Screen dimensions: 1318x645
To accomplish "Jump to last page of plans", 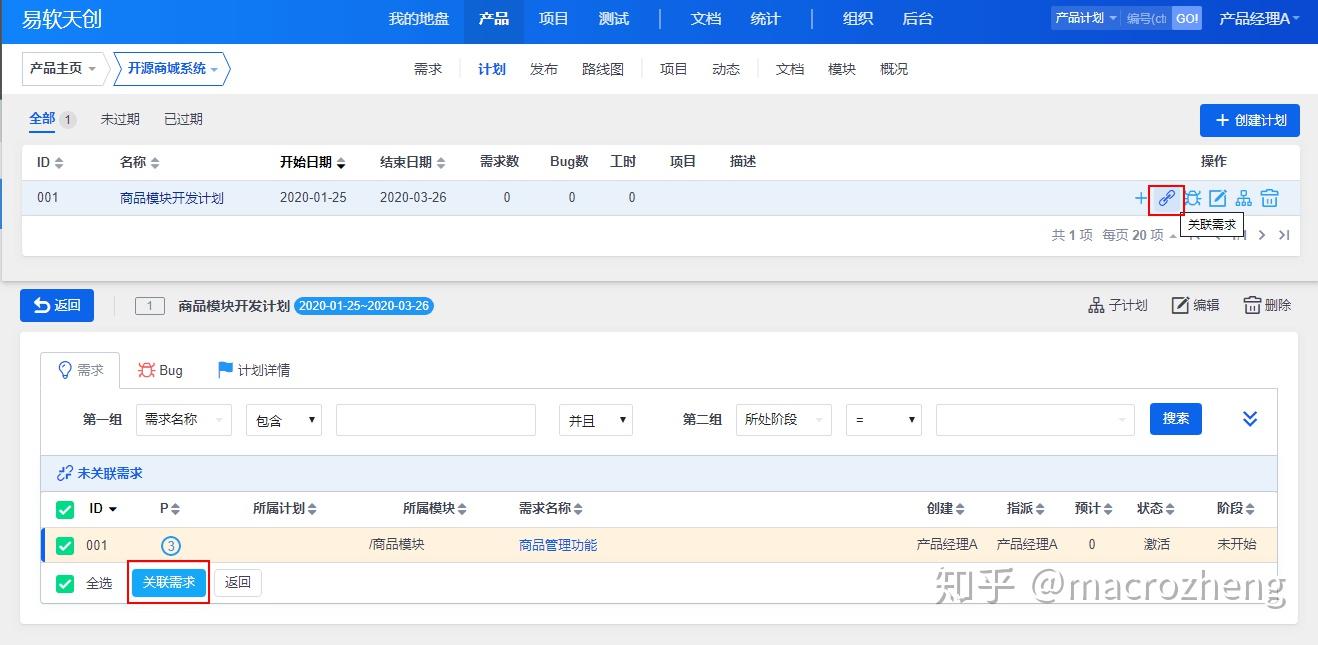I will (x=1284, y=235).
